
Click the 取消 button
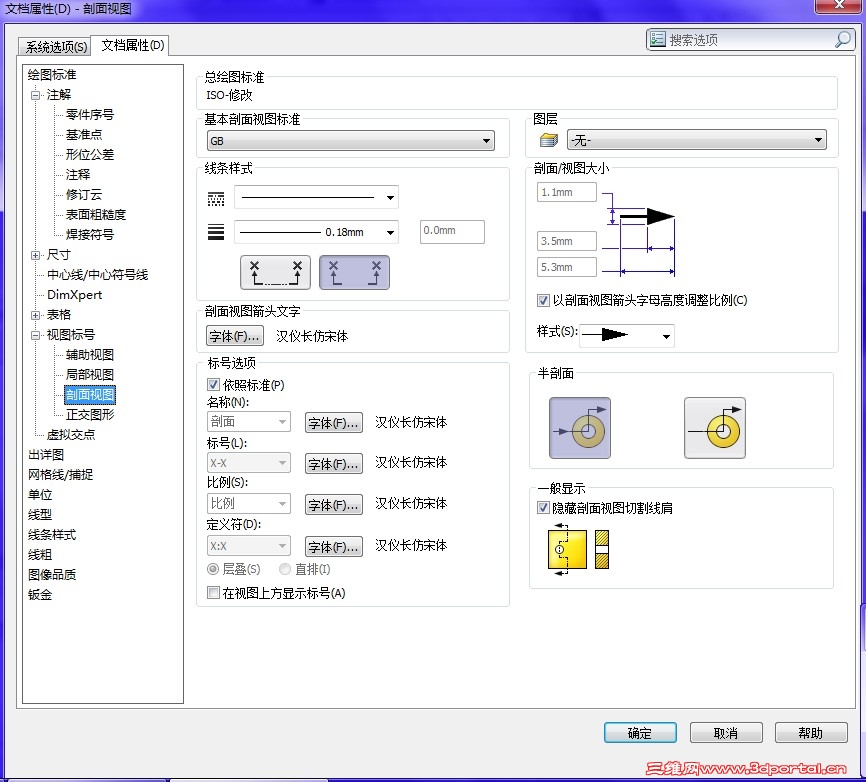click(x=726, y=733)
